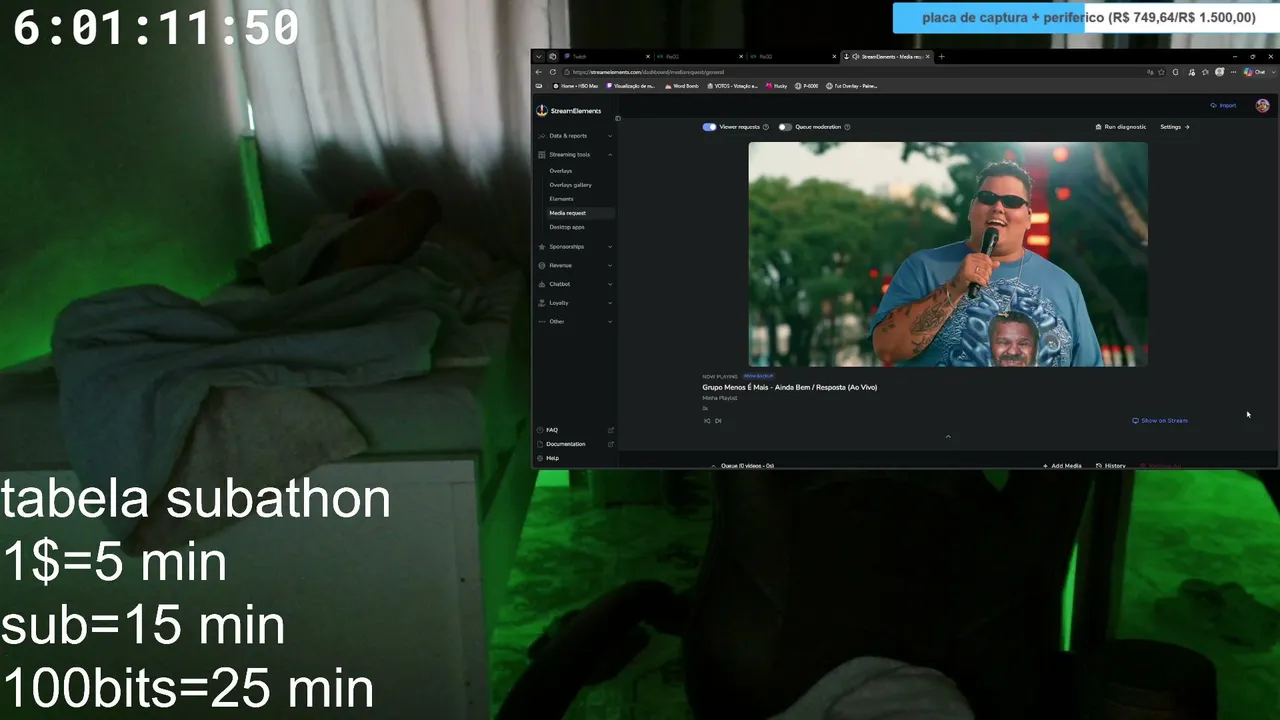Click the Add Media button
This screenshot has height=720, width=1280.
pyautogui.click(x=1062, y=466)
